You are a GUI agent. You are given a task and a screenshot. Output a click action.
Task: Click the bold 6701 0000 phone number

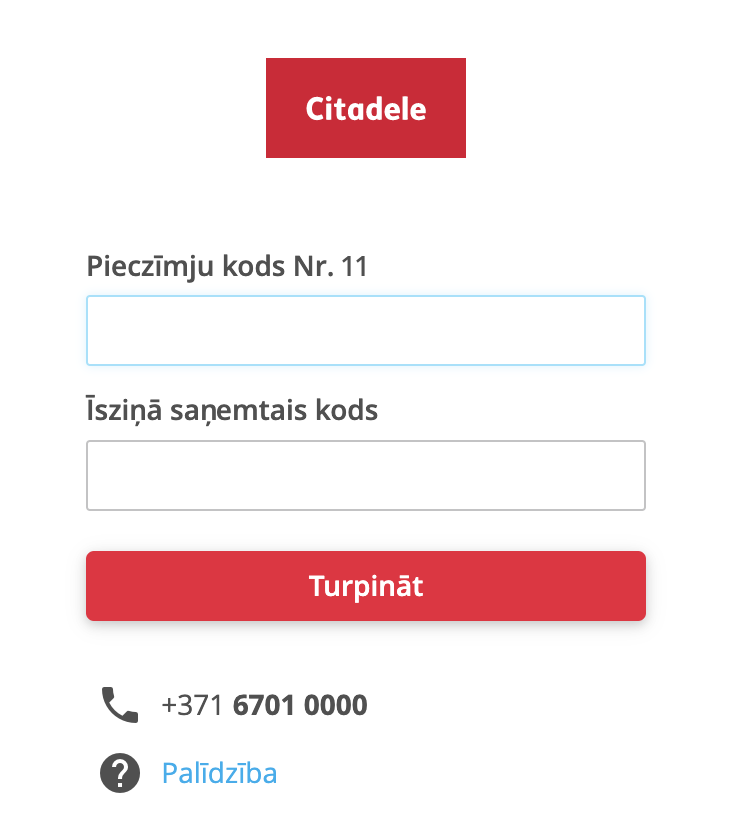(x=300, y=705)
